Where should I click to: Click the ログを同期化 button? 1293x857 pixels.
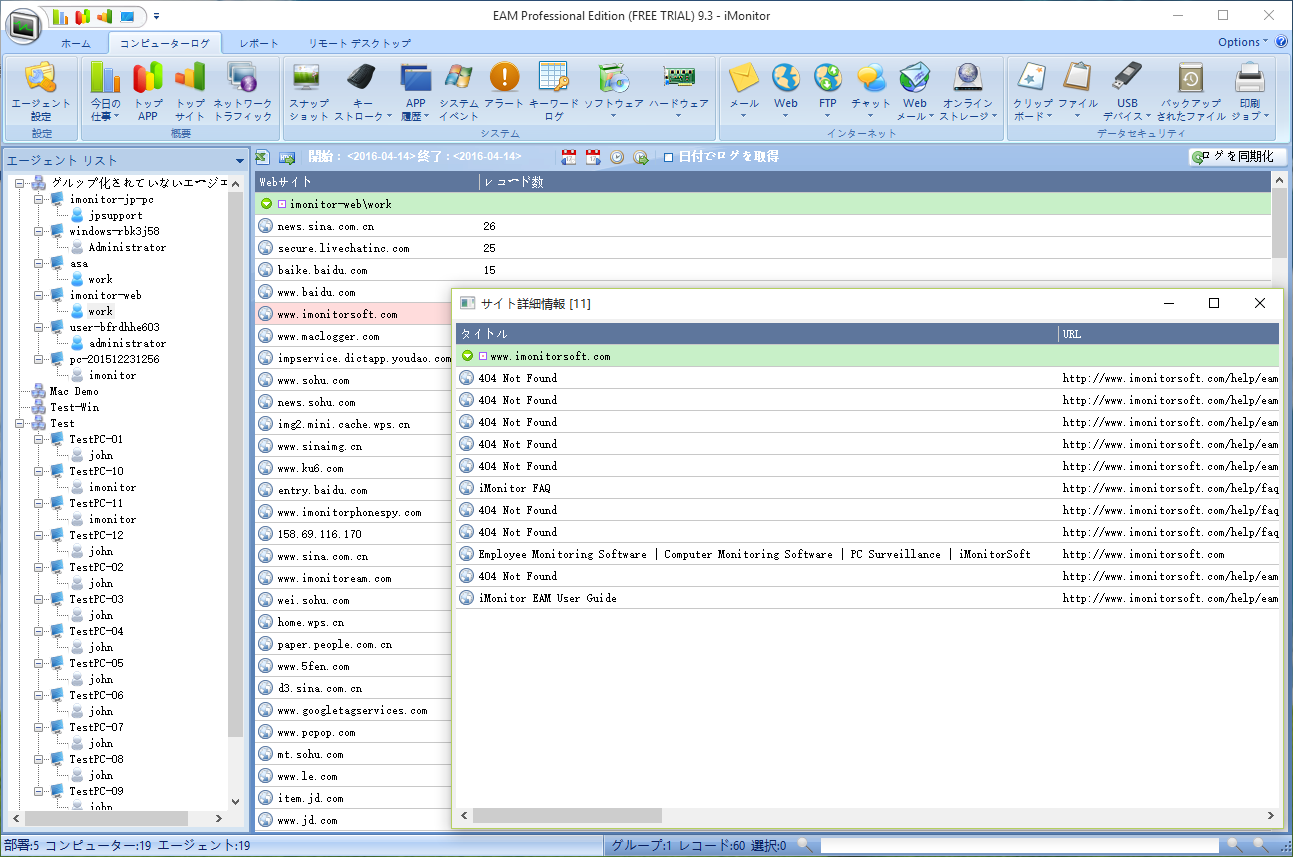(x=1237, y=157)
